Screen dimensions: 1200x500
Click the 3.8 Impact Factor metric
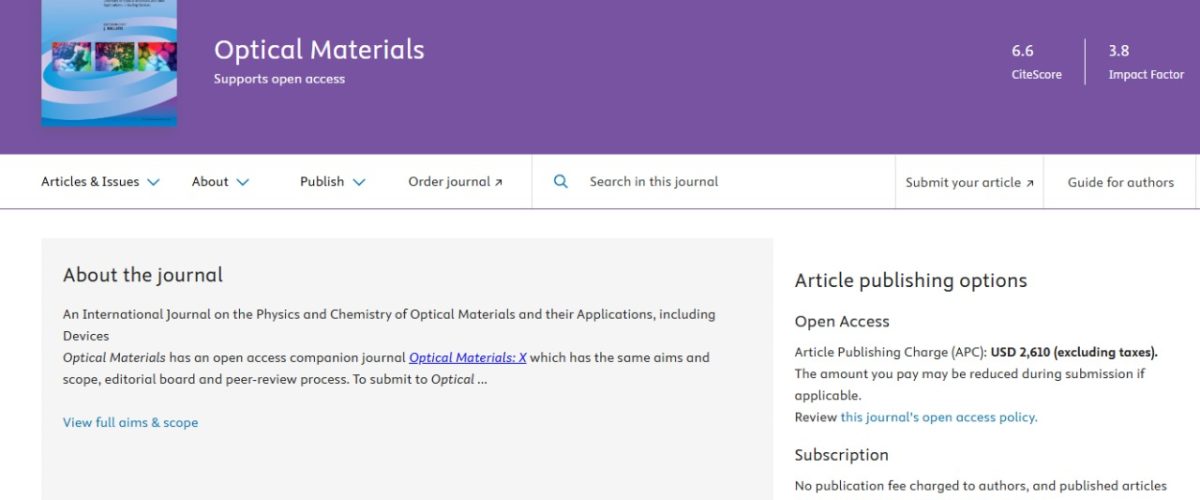[x=1146, y=62]
